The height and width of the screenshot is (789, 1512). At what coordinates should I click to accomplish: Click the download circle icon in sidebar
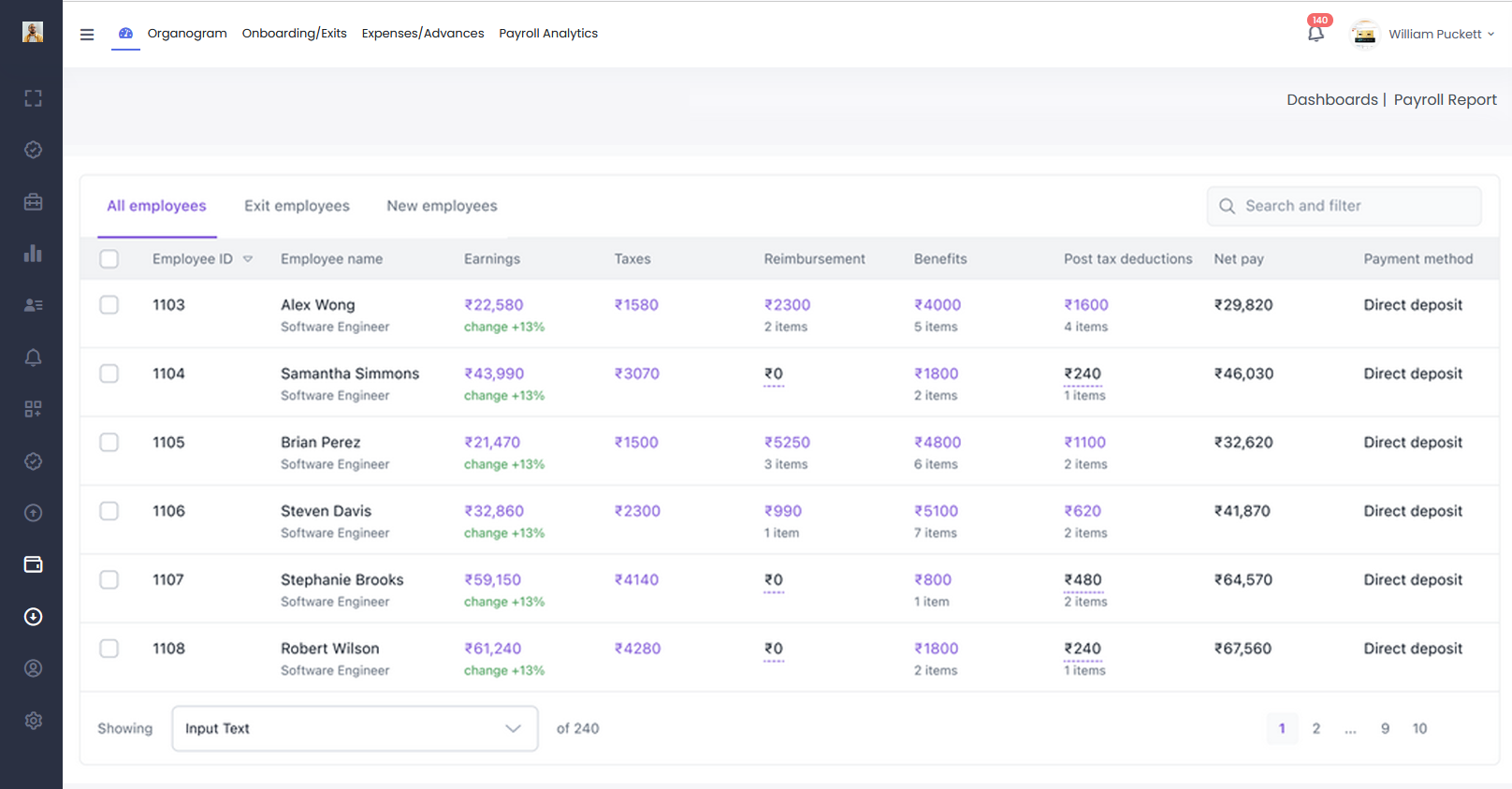coord(33,617)
